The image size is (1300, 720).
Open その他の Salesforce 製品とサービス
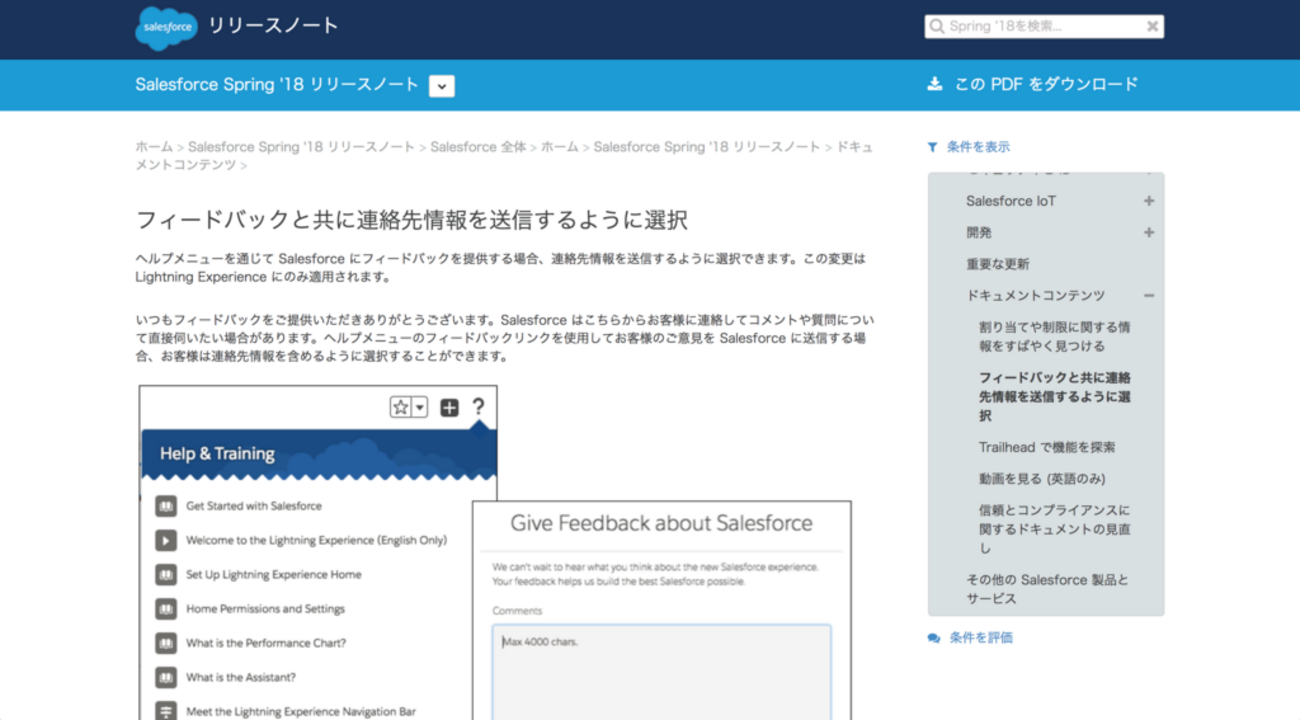[x=1047, y=589]
